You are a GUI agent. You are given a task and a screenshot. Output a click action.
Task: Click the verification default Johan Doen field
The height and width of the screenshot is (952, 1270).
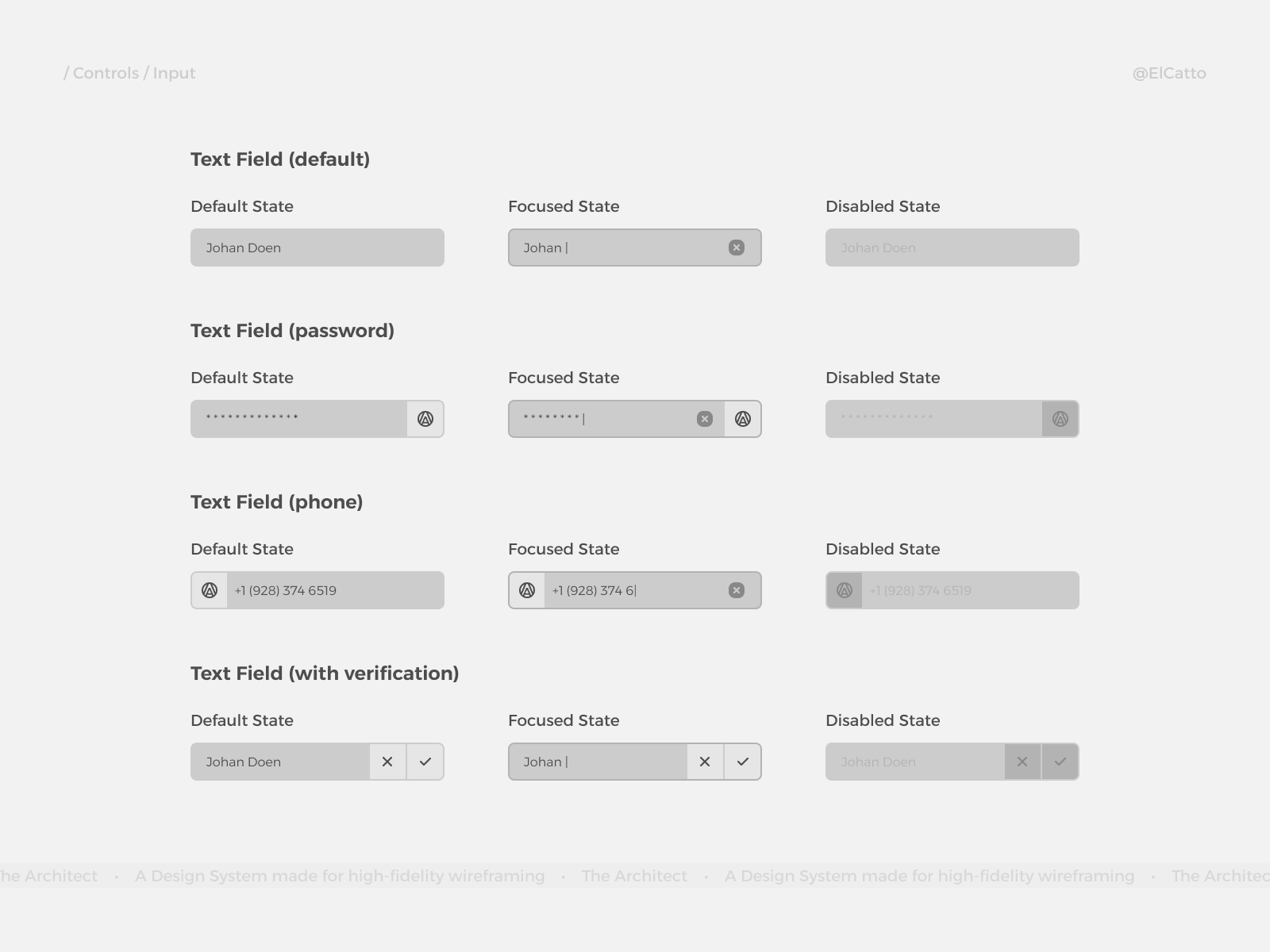click(279, 762)
